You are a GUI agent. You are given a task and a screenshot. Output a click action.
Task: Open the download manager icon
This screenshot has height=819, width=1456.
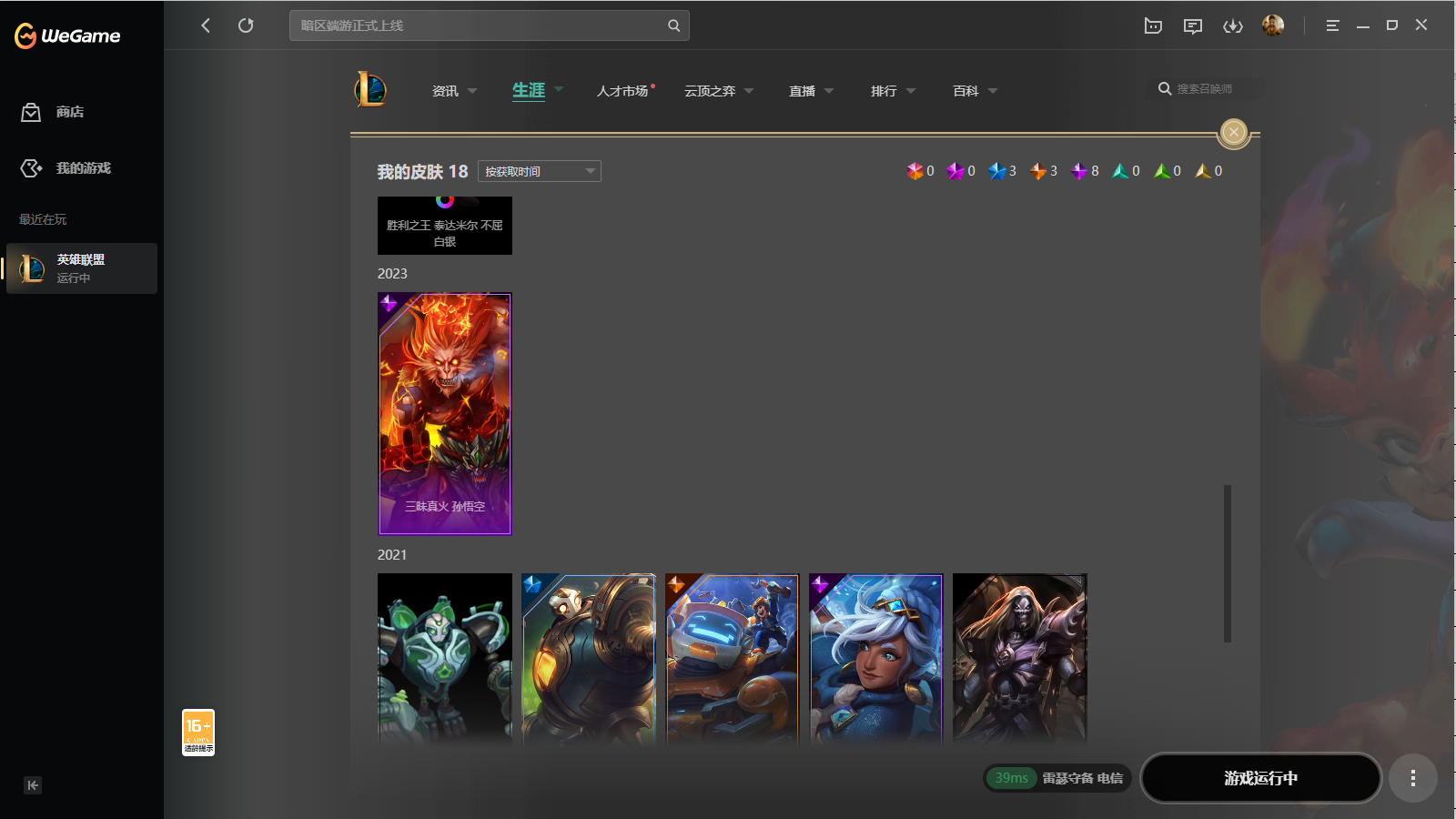tap(1233, 25)
